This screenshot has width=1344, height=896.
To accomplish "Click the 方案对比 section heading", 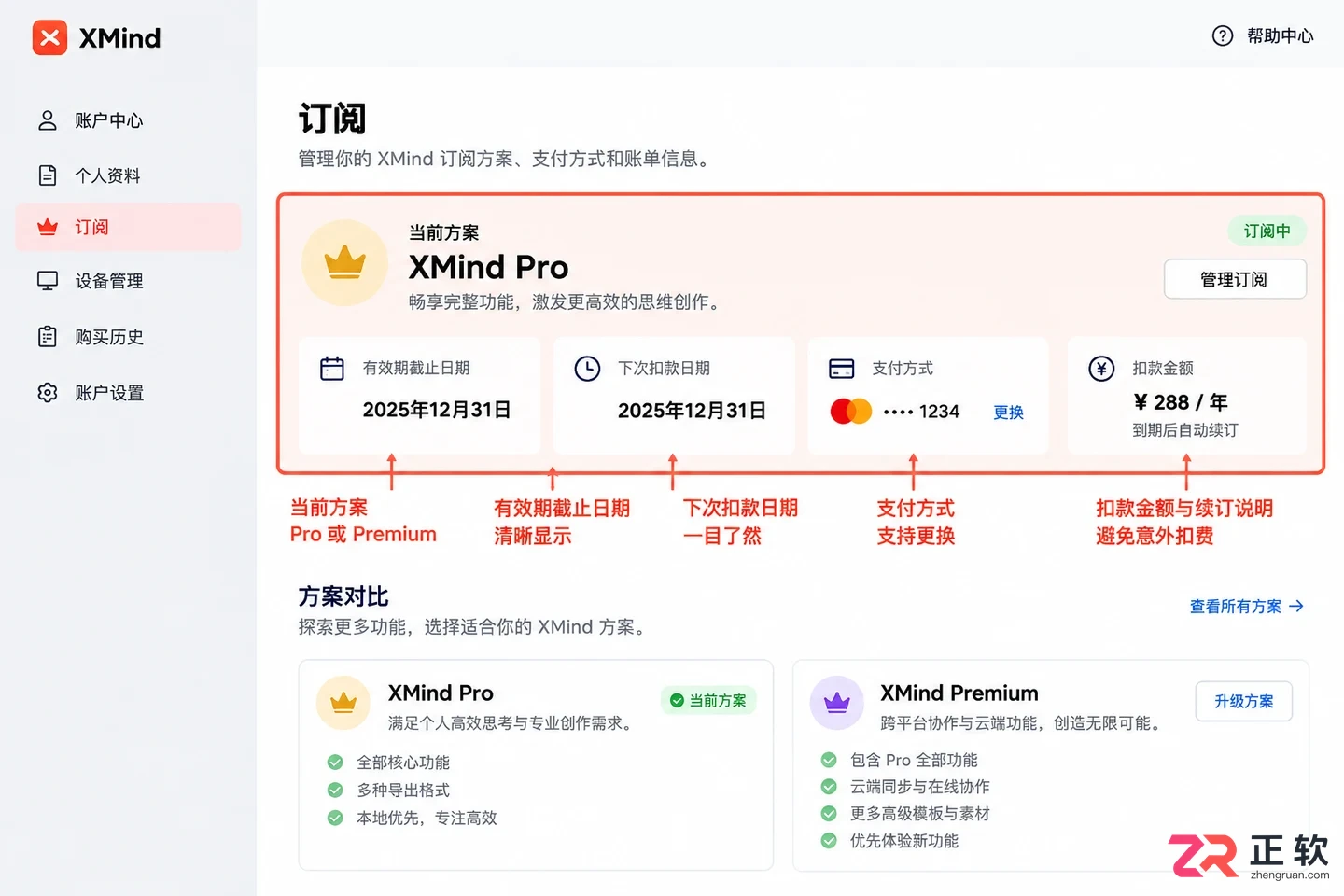I will [343, 596].
